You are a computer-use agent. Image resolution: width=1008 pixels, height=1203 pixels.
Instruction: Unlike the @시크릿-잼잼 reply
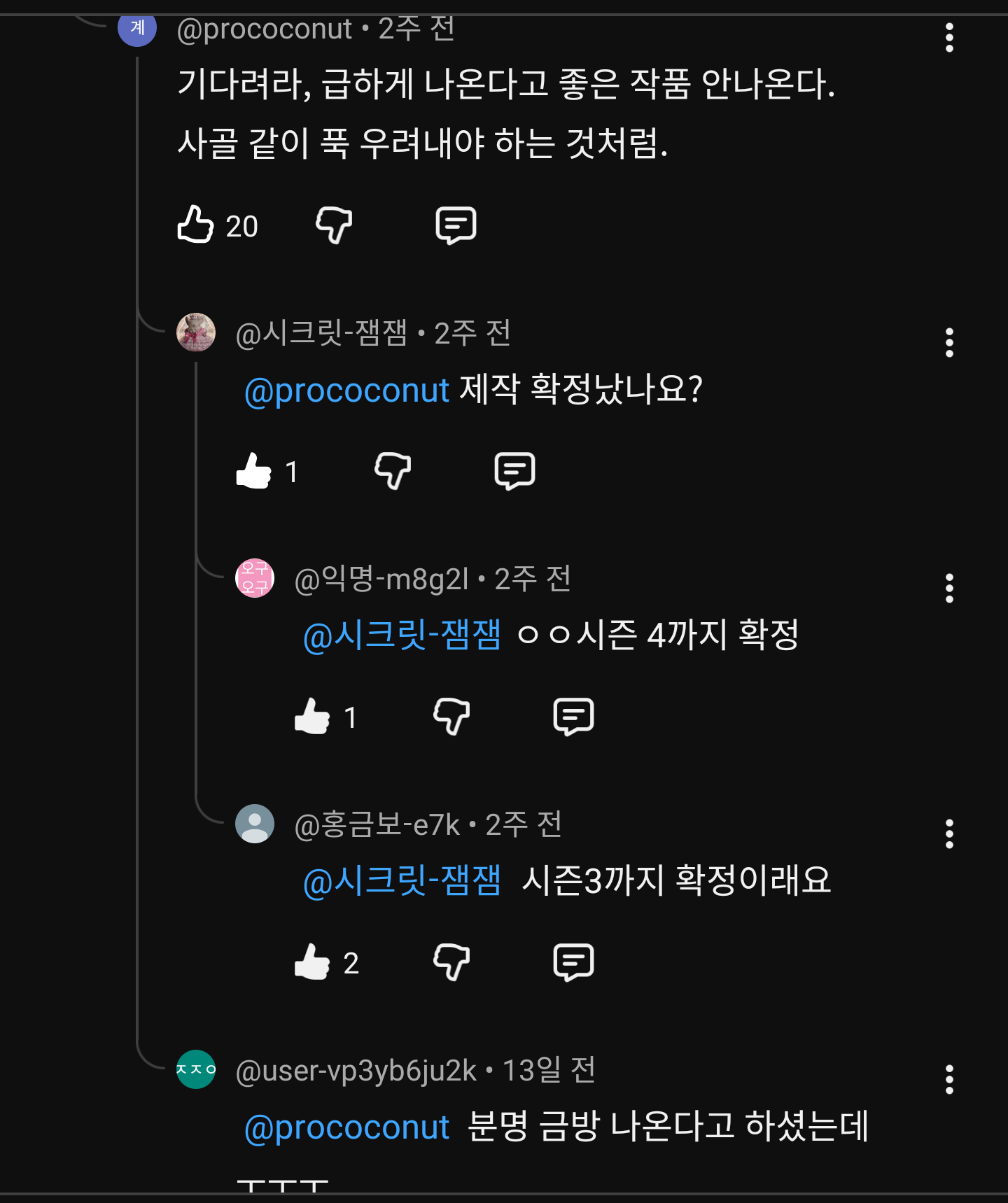point(254,470)
